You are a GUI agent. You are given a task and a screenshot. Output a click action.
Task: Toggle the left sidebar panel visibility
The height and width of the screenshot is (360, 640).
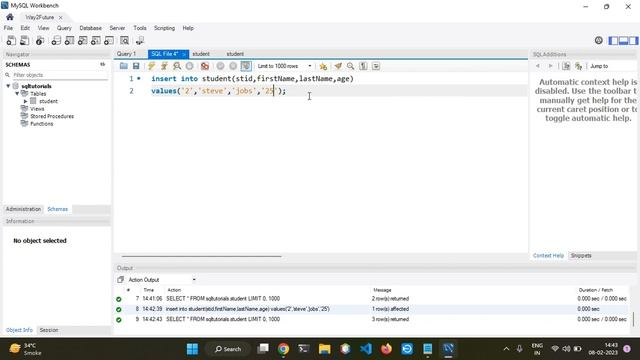(613, 40)
